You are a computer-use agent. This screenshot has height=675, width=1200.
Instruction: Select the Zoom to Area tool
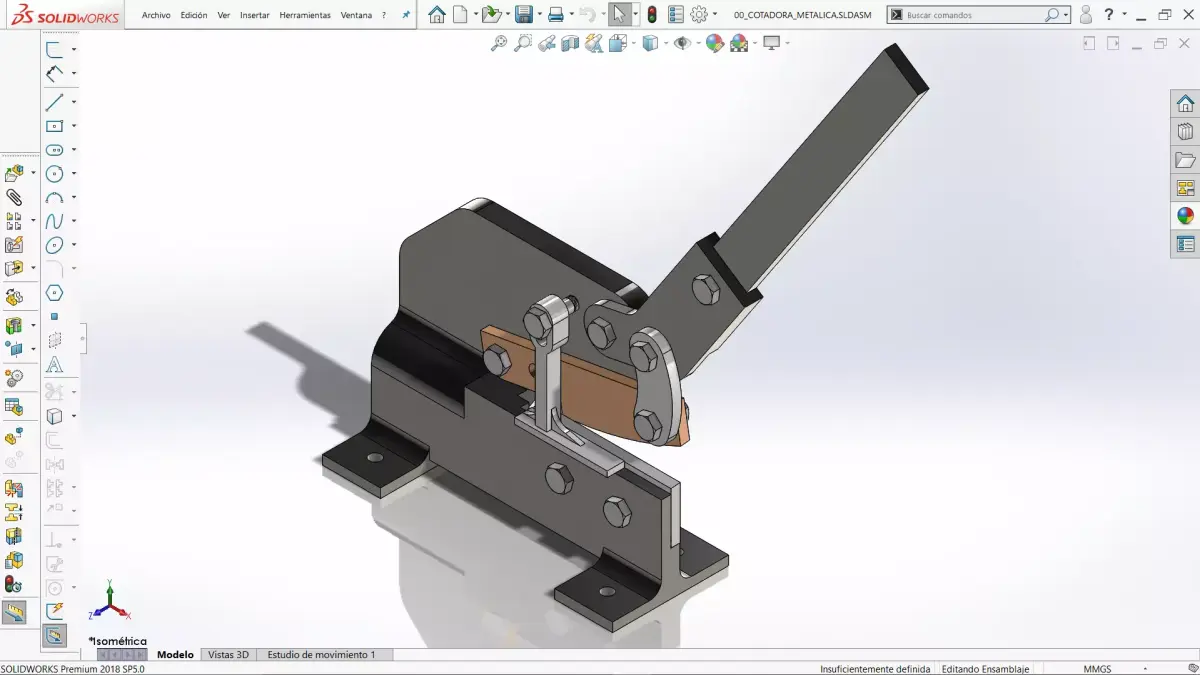[523, 43]
